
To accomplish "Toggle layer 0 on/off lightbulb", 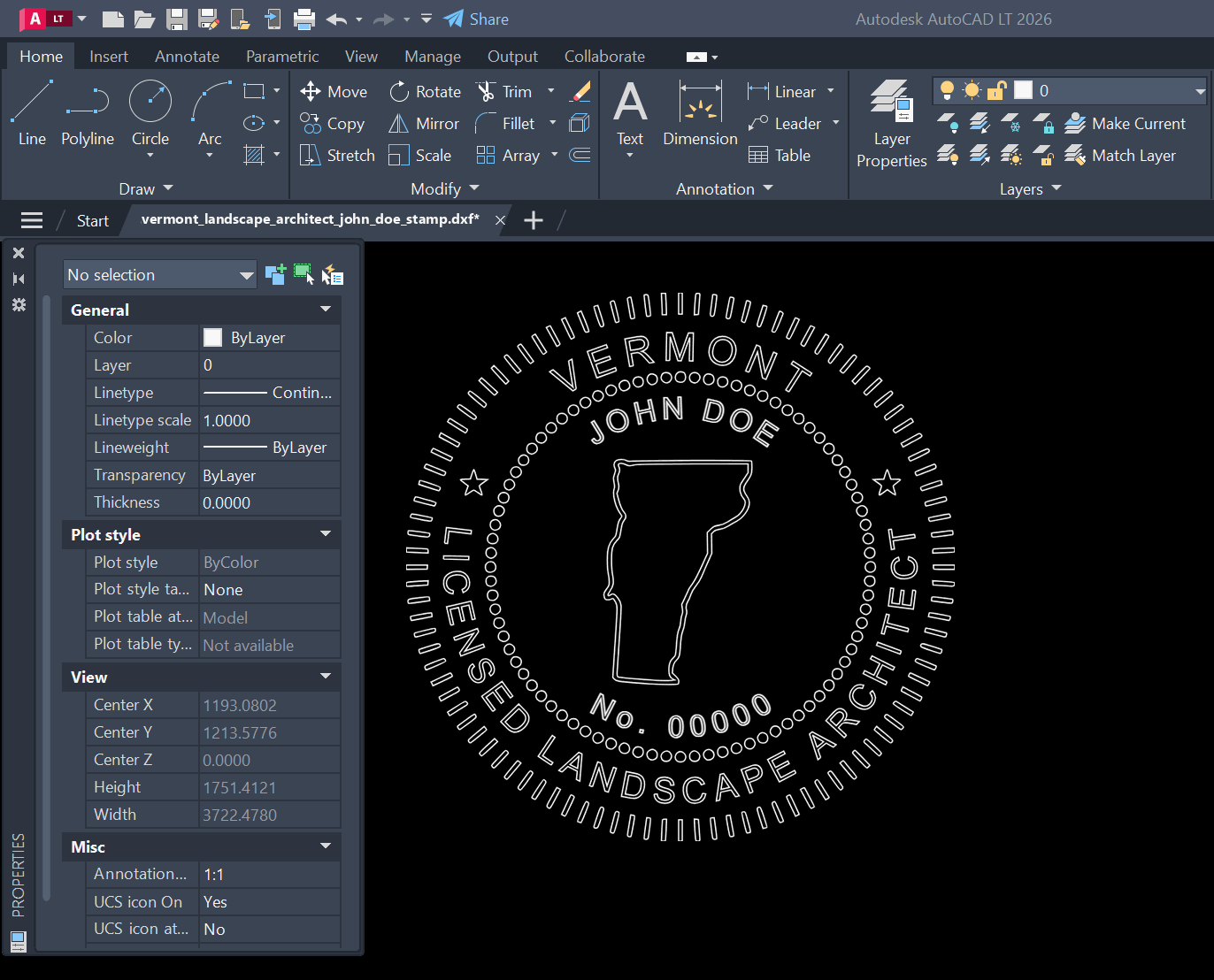I will (x=947, y=90).
